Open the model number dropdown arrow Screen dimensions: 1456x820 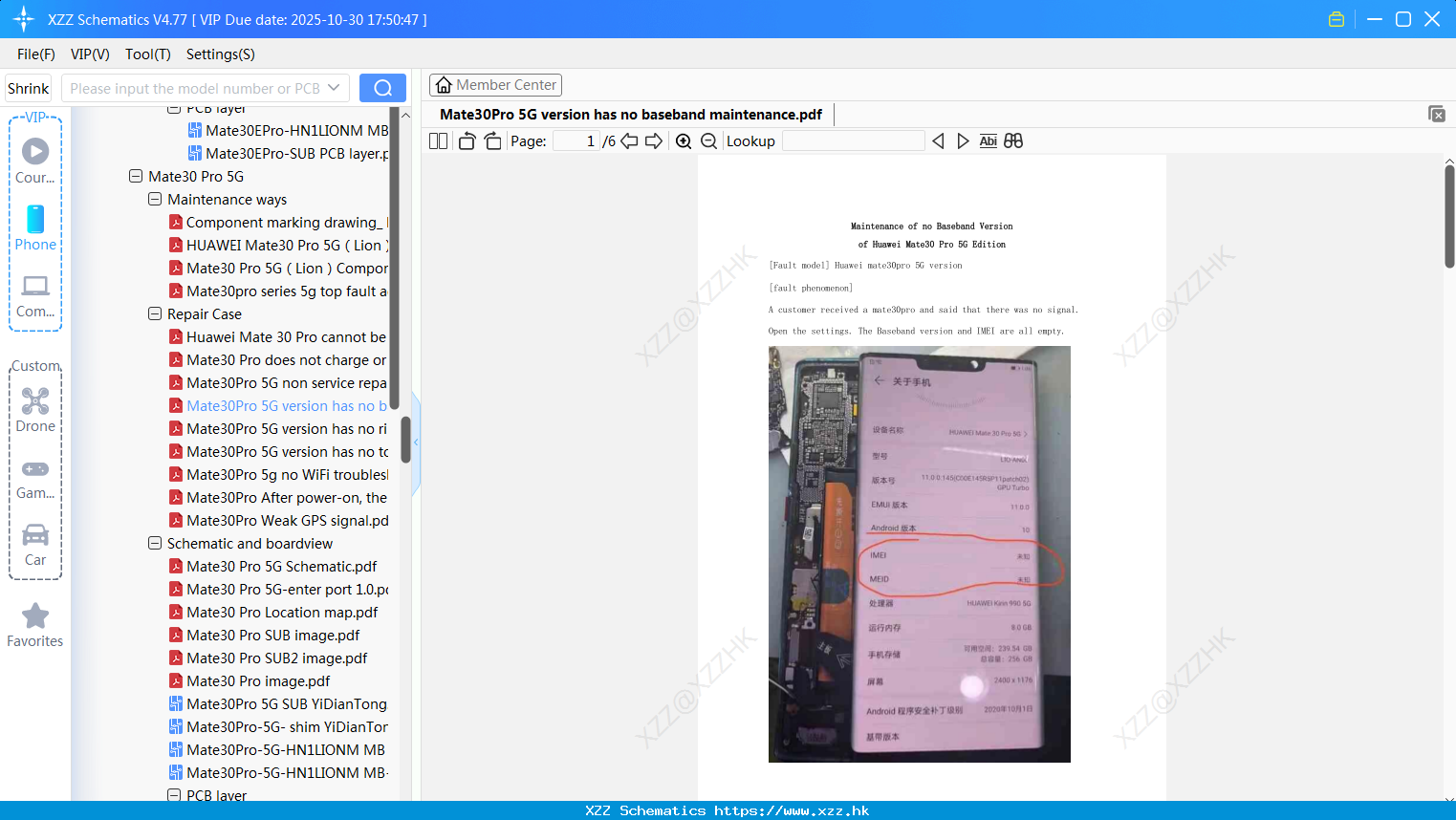[334, 88]
